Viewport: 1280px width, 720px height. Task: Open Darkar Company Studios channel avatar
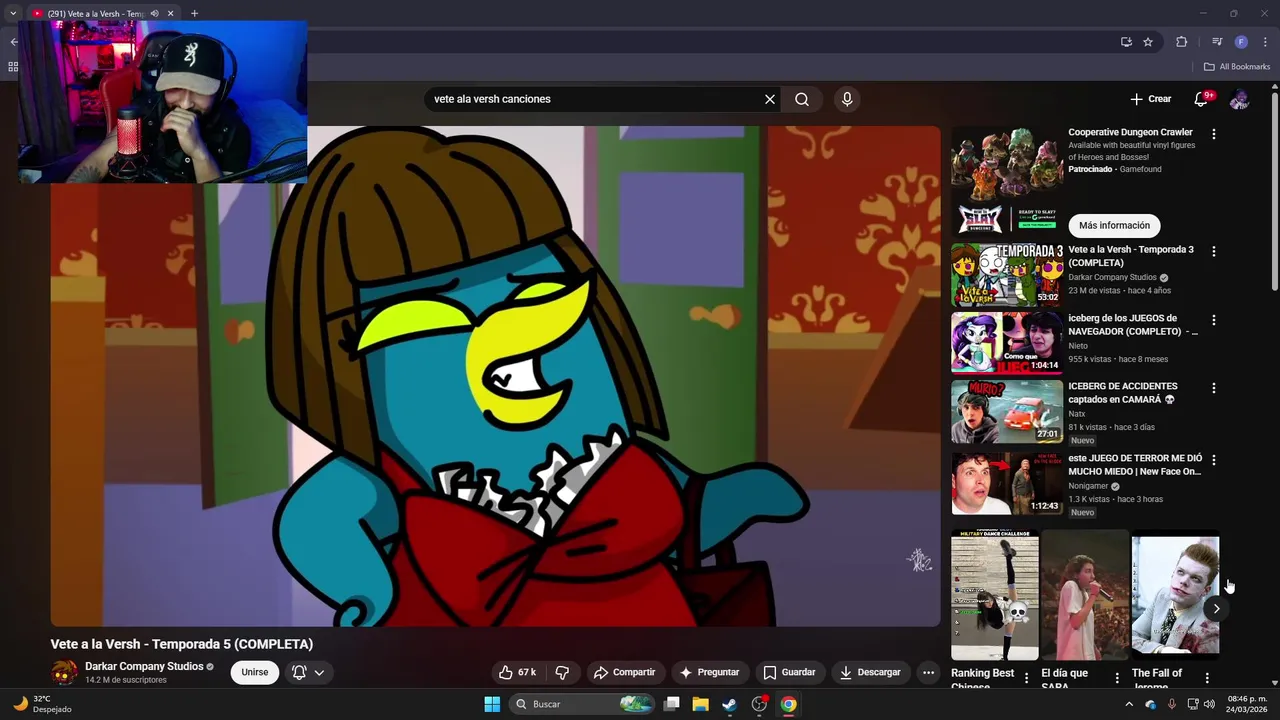pyautogui.click(x=64, y=672)
